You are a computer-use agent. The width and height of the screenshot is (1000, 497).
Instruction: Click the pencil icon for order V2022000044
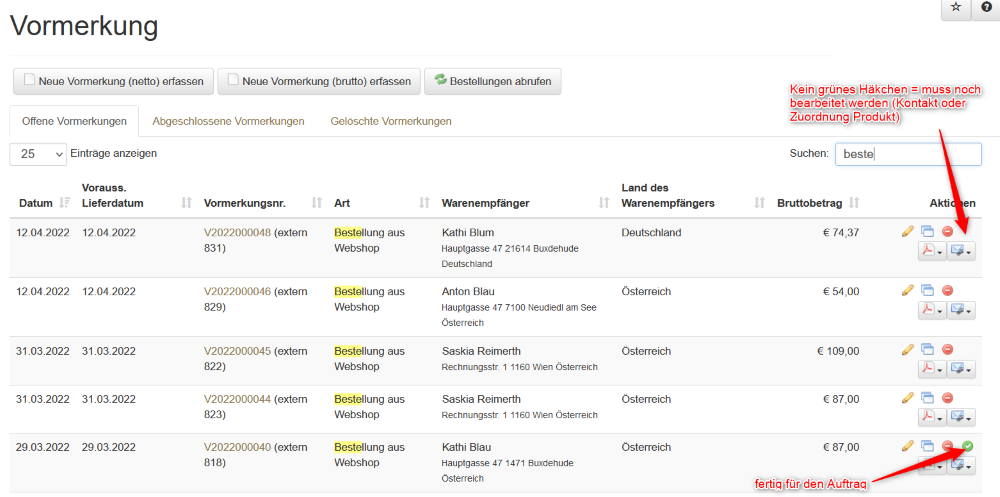pyautogui.click(x=908, y=398)
